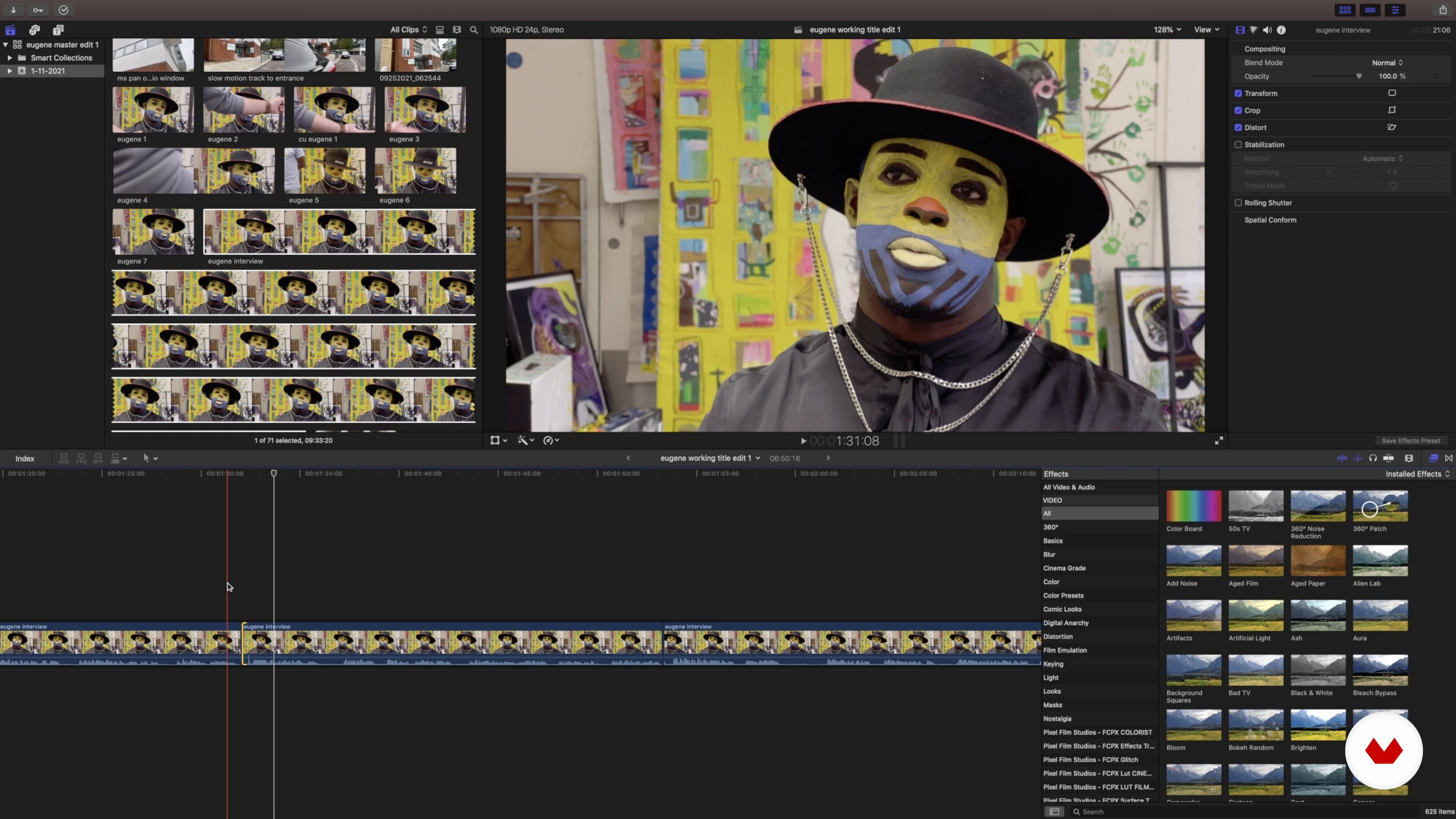Image resolution: width=1456 pixels, height=819 pixels.
Task: Expand the Smart Collections folder
Action: pyautogui.click(x=9, y=58)
